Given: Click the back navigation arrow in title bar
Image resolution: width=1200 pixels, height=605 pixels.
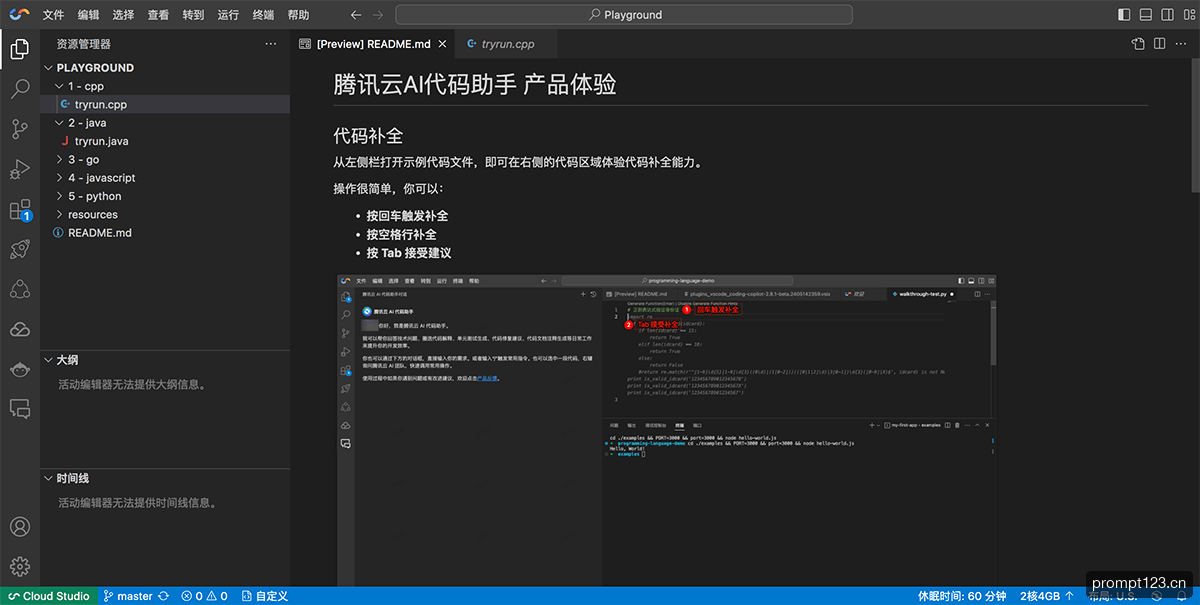Looking at the screenshot, I should [x=356, y=15].
